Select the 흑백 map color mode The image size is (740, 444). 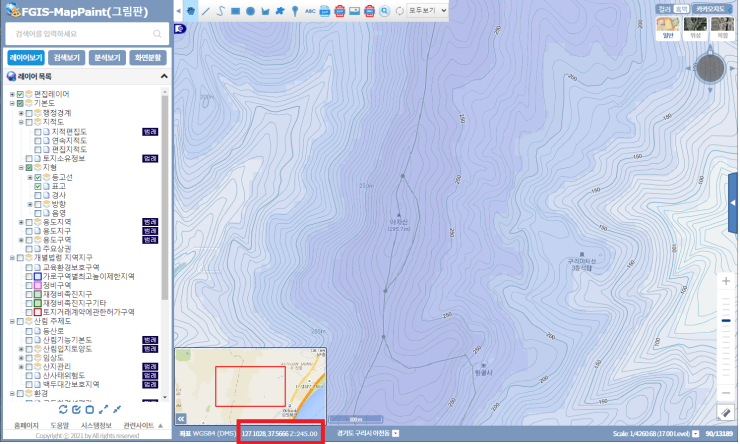pyautogui.click(x=681, y=9)
